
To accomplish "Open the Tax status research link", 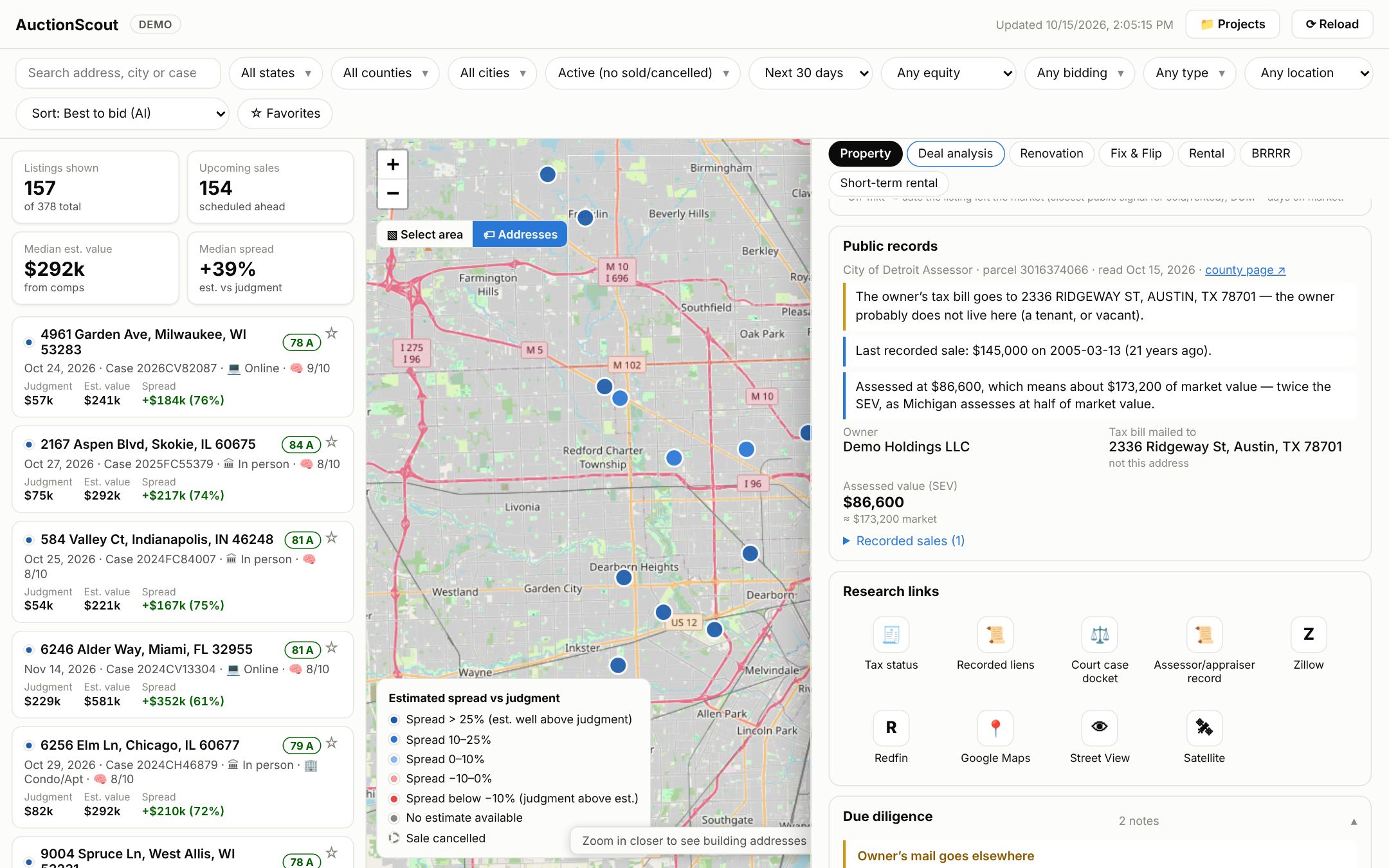I will tap(891, 644).
